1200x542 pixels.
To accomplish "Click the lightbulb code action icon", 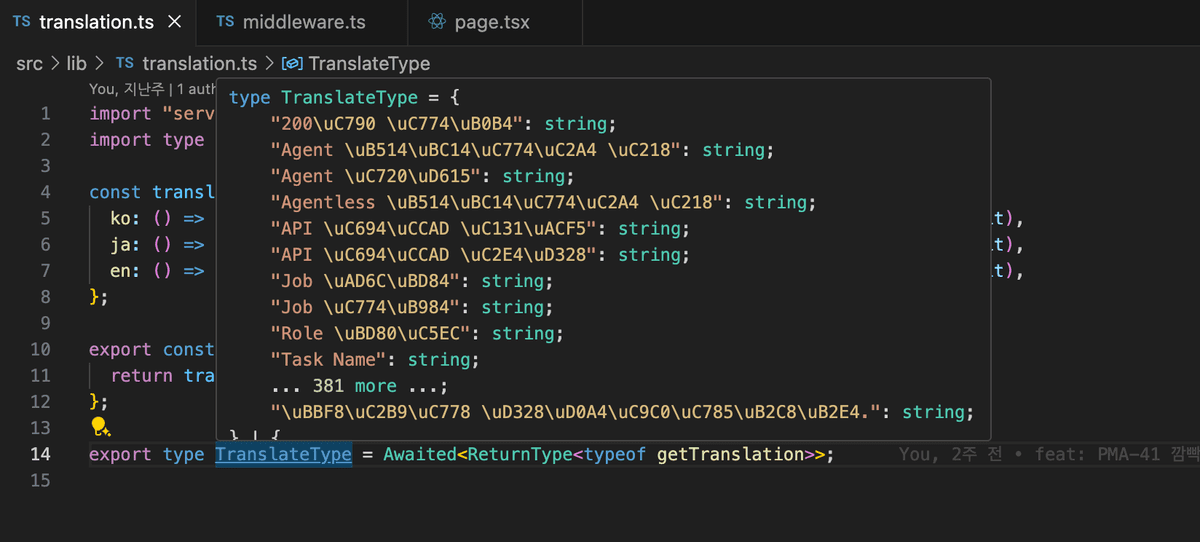I will pos(100,428).
